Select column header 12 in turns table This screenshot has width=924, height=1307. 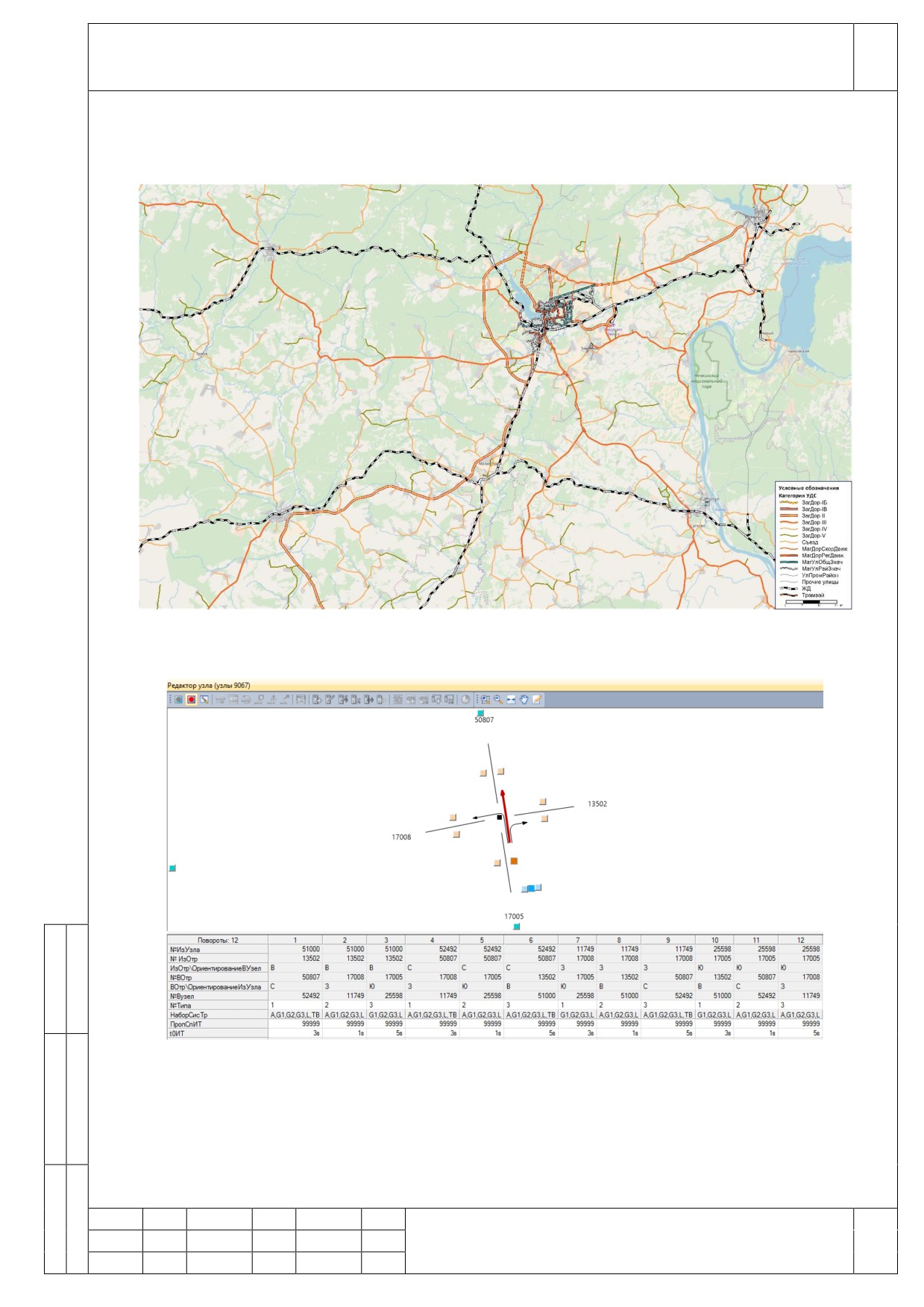(801, 940)
